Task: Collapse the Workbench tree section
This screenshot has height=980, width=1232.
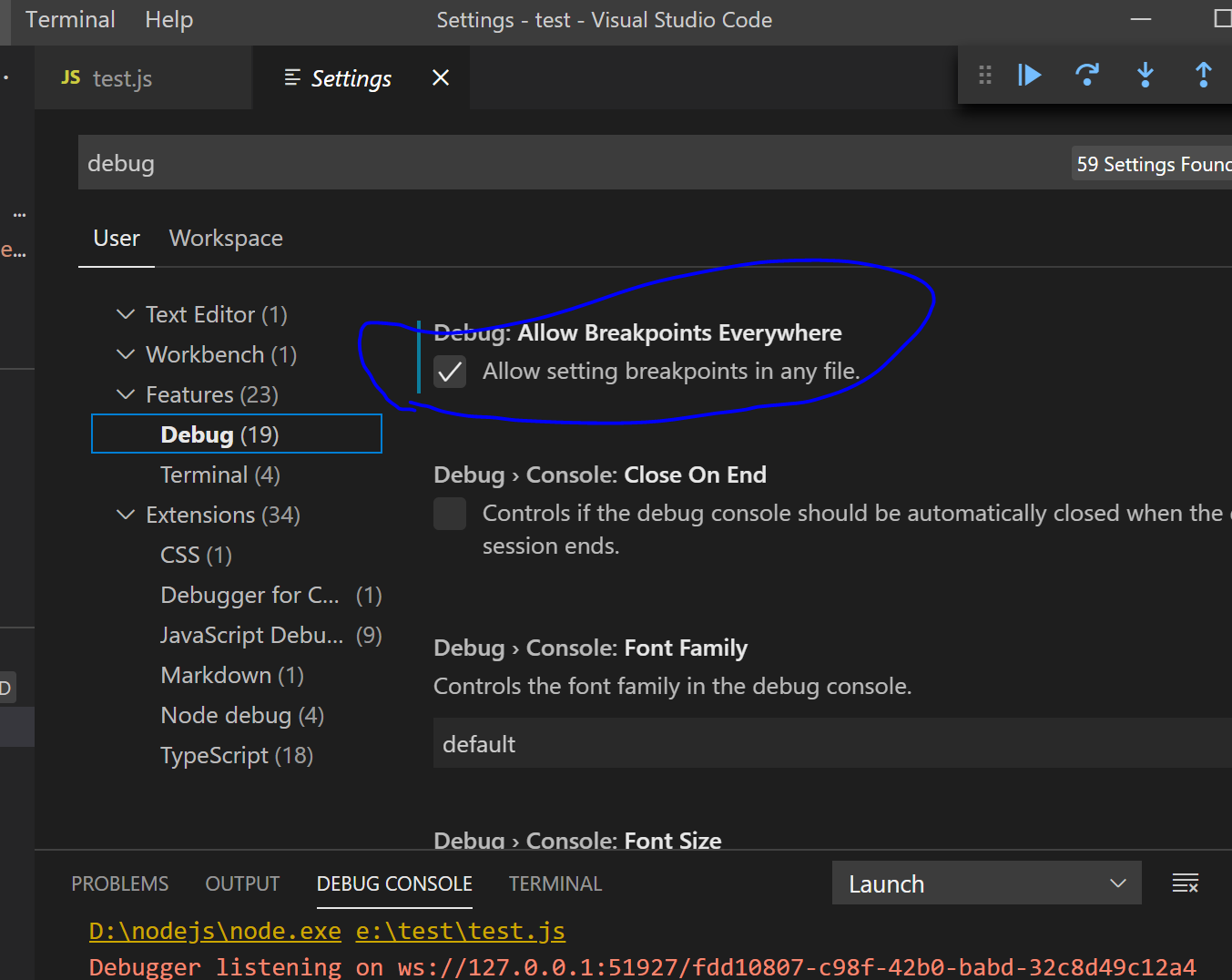Action: [126, 354]
